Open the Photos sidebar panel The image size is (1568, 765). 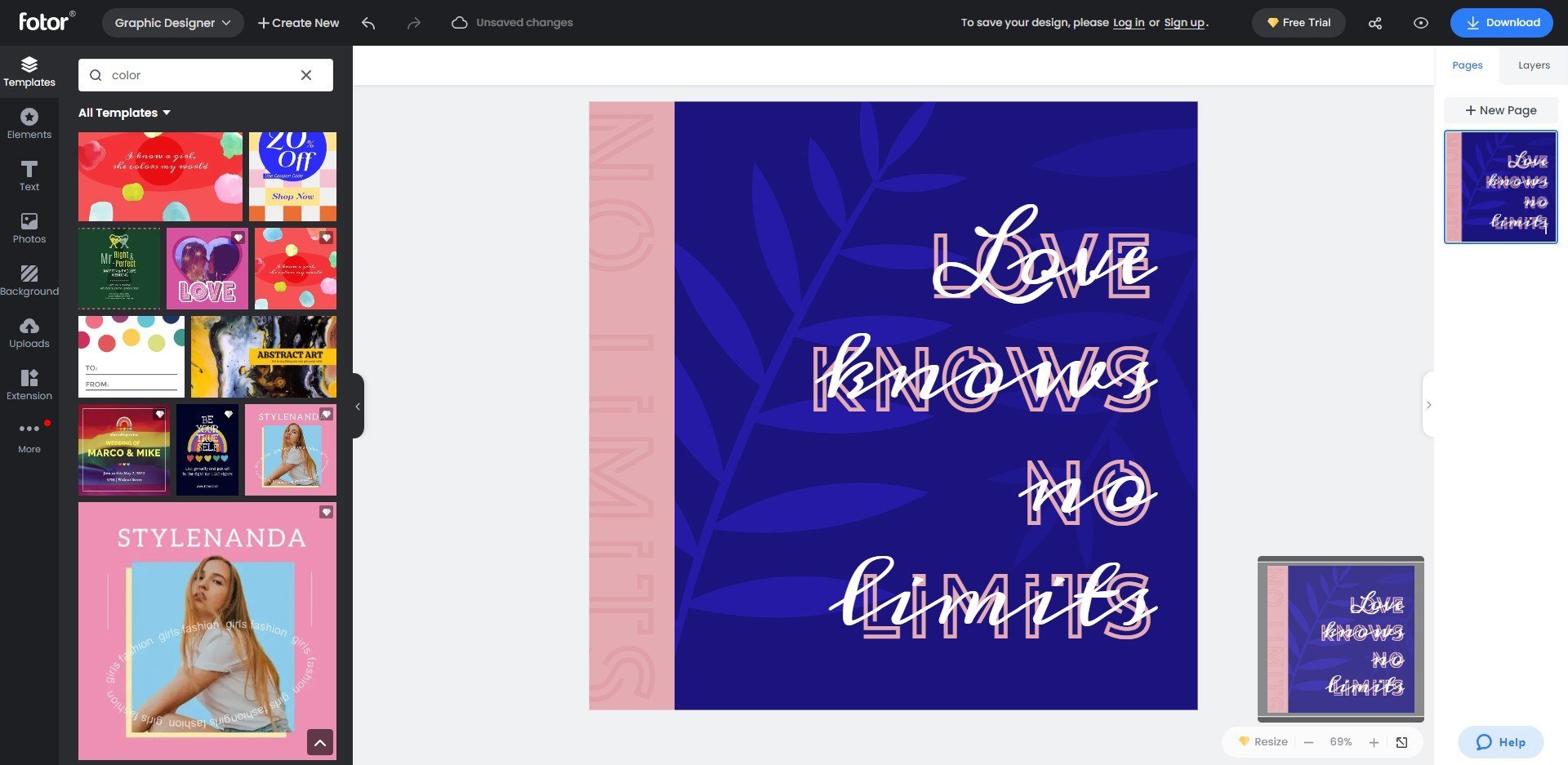coord(29,229)
